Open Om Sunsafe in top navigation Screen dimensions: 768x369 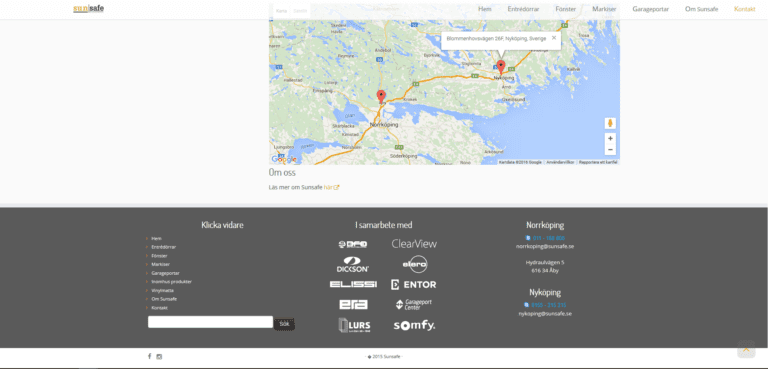pos(701,9)
